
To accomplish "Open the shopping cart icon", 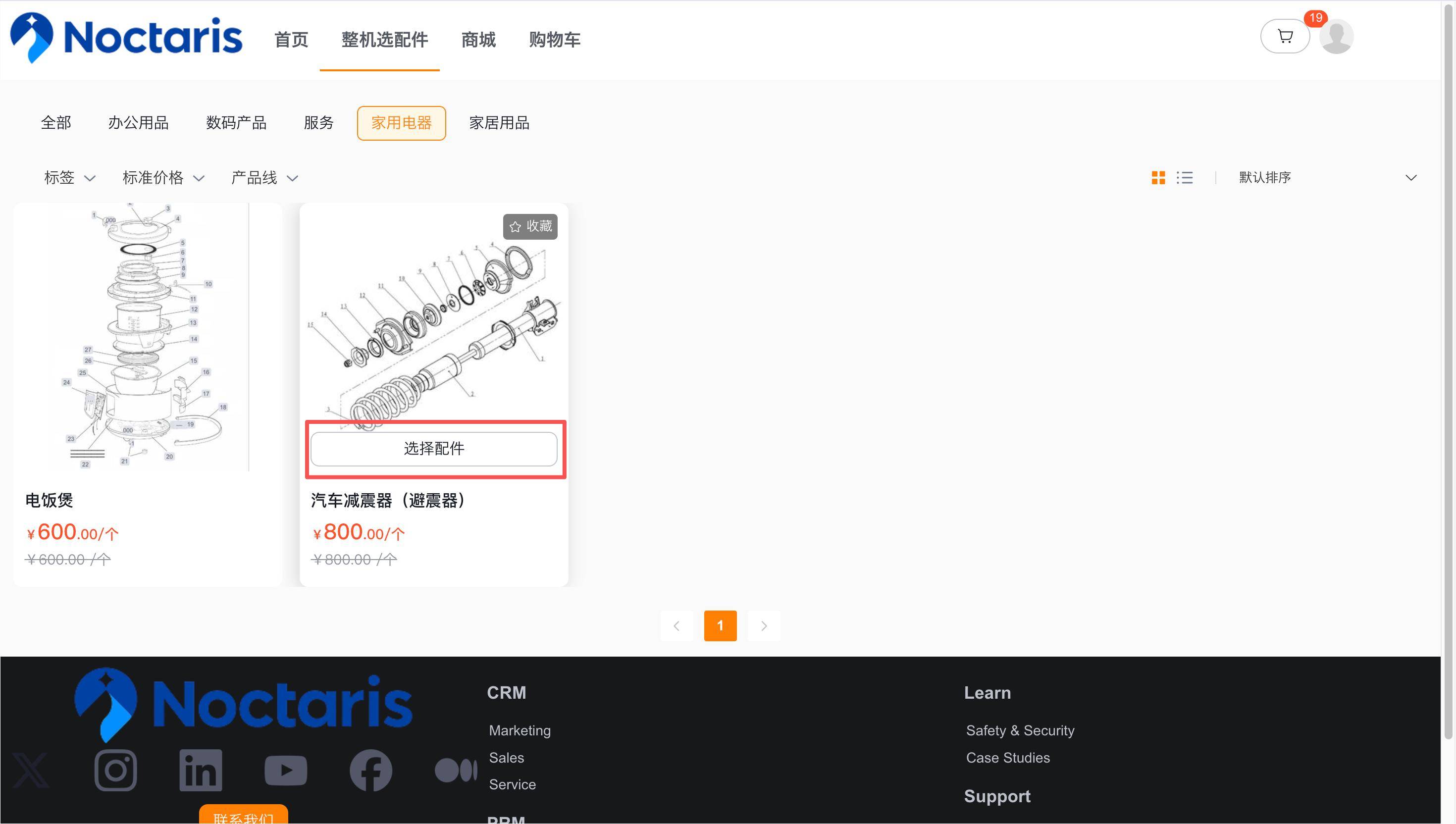I will (1285, 37).
